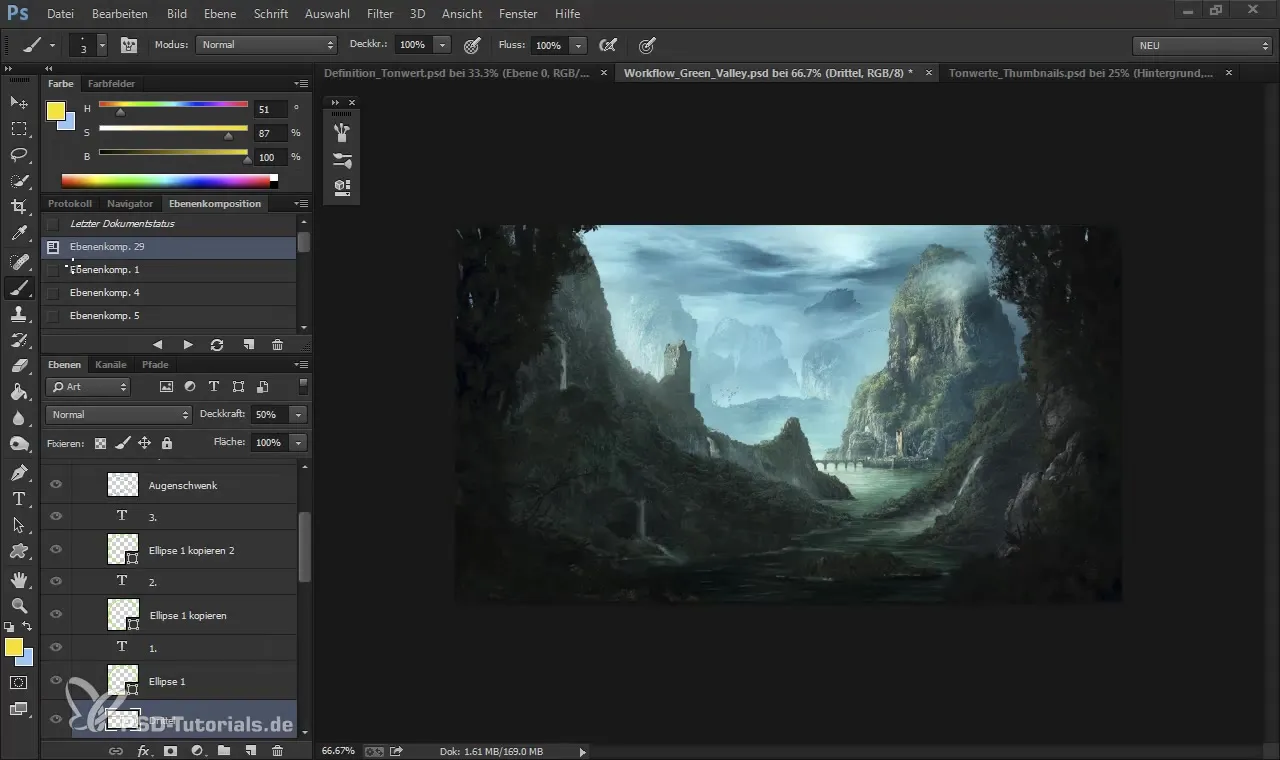Select the Zoom tool

tap(19, 605)
